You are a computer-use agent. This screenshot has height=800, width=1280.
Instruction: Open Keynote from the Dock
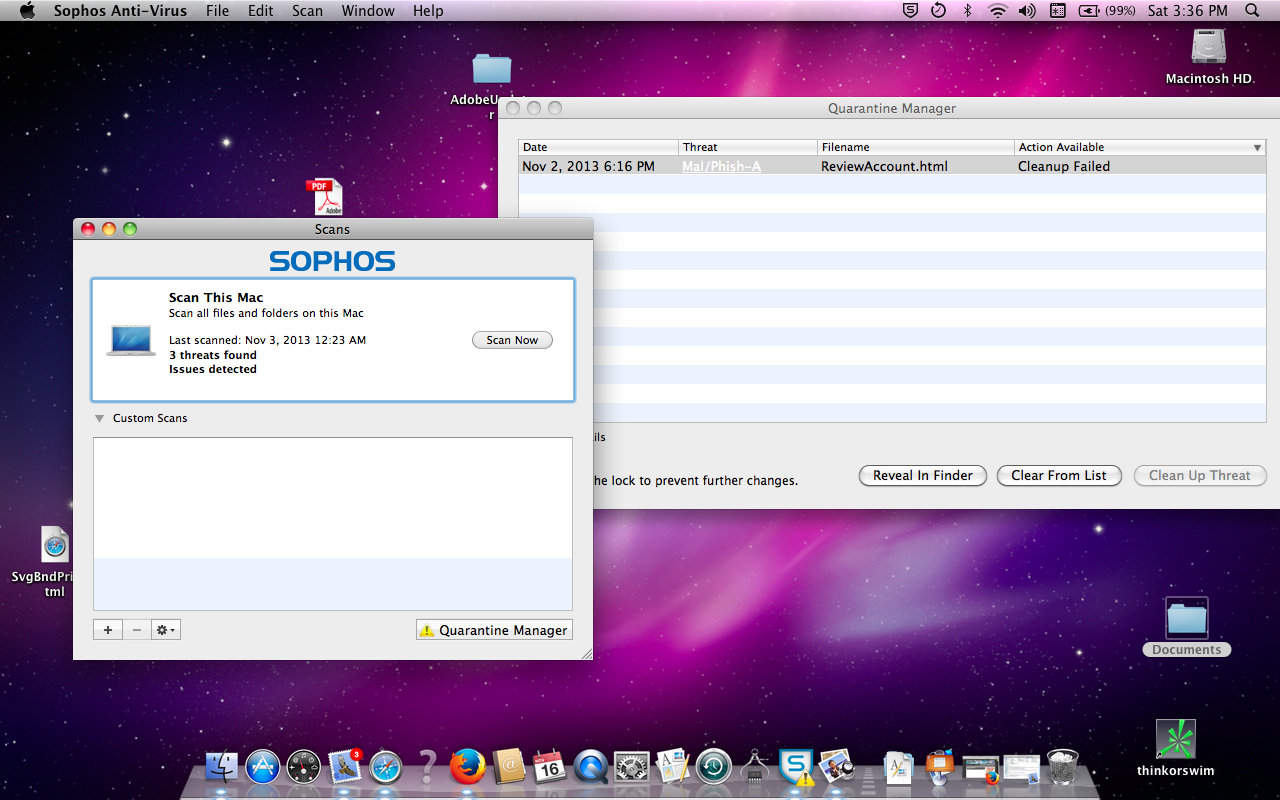(940, 767)
